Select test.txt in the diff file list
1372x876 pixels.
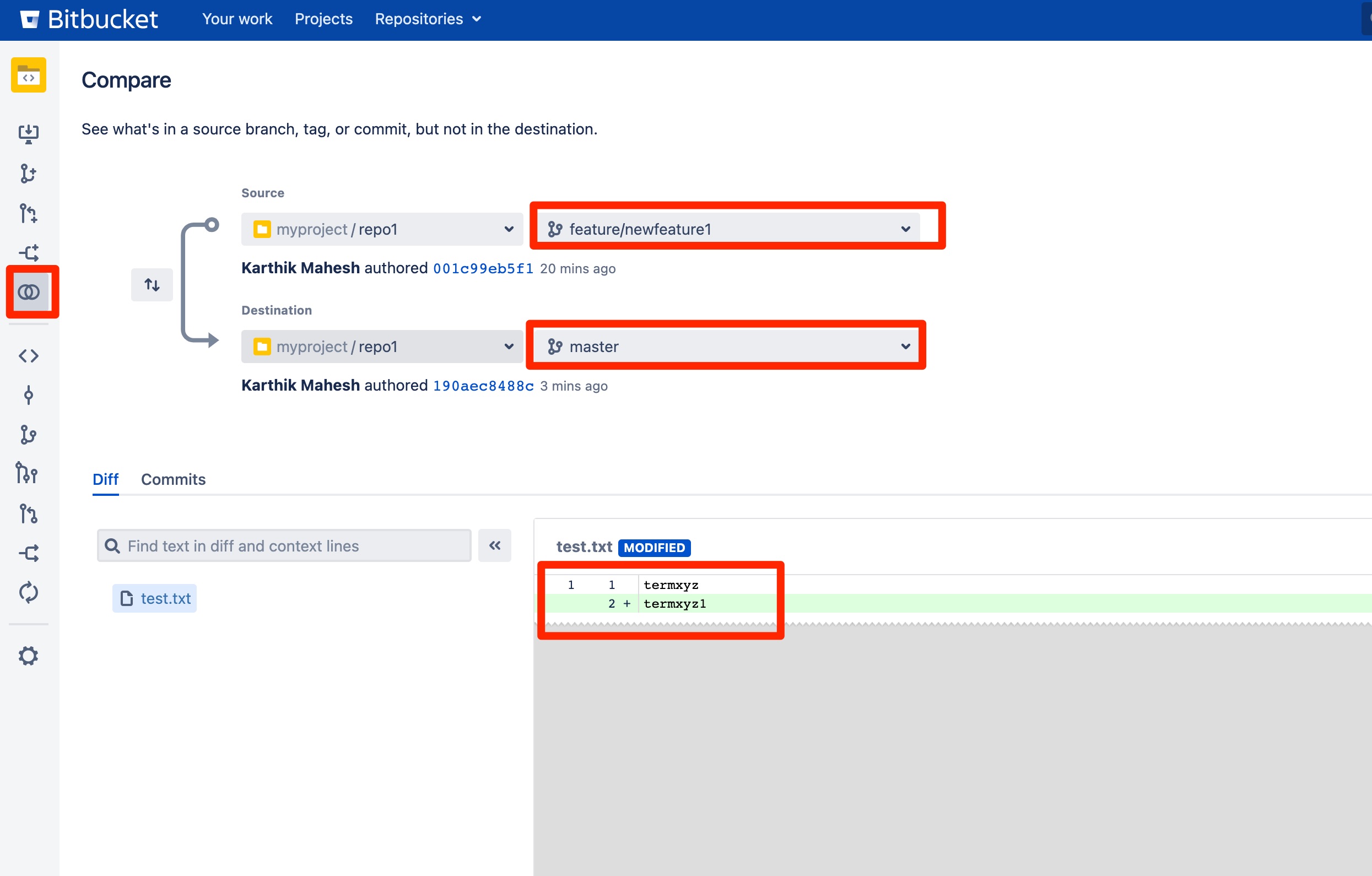pos(165,598)
